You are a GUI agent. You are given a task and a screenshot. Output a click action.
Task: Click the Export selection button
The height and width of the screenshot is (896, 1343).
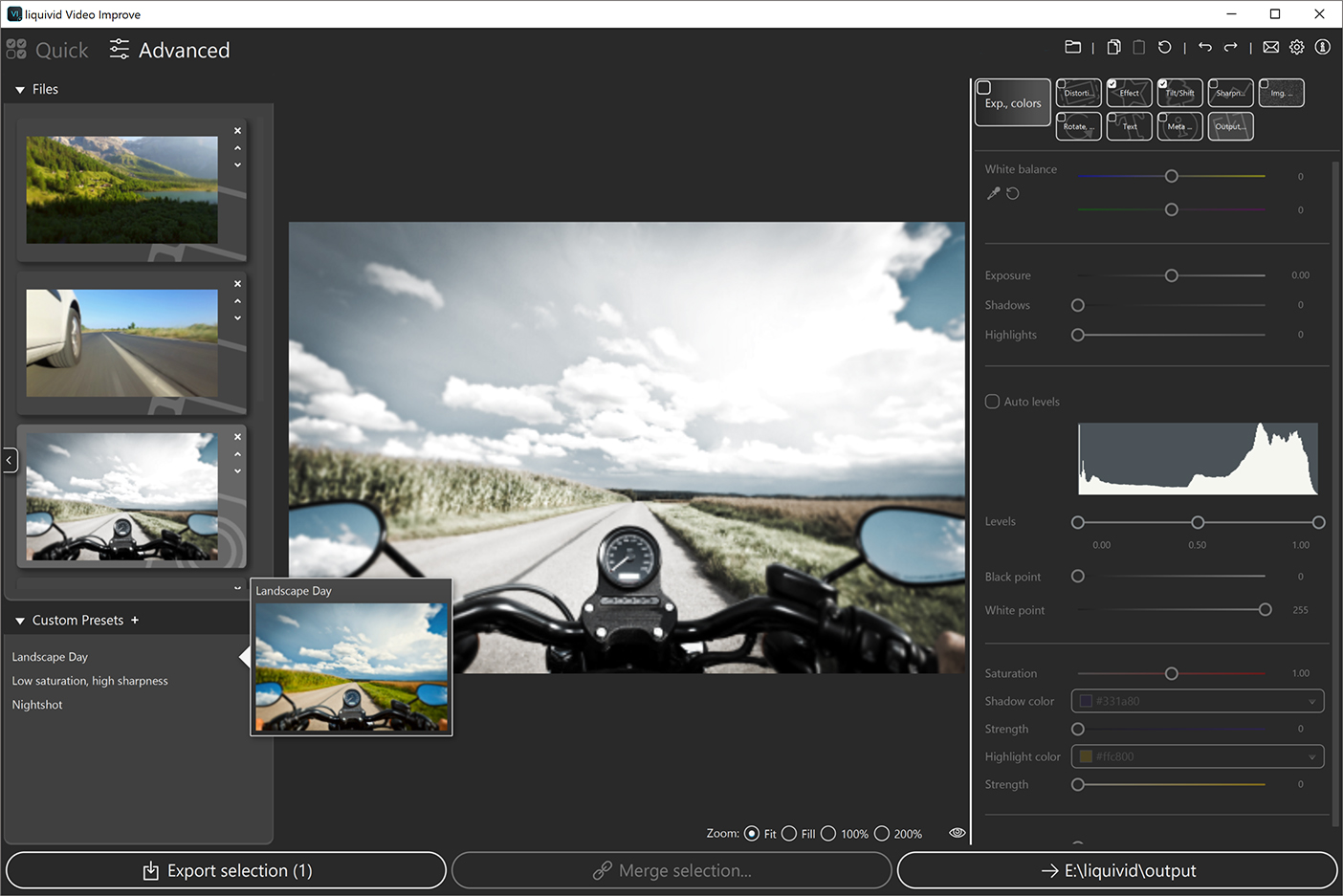point(224,870)
